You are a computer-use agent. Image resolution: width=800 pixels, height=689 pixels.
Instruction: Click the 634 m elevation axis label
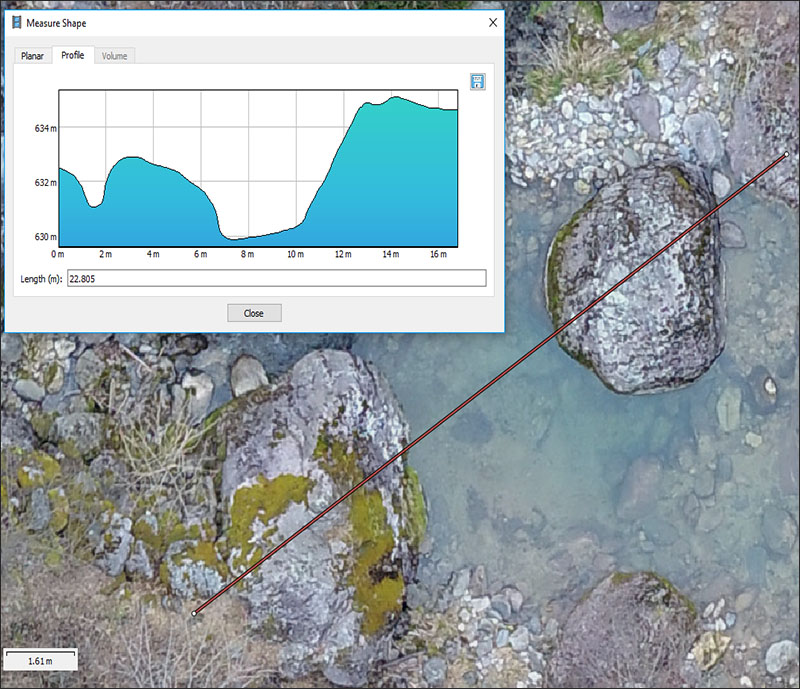tap(45, 128)
